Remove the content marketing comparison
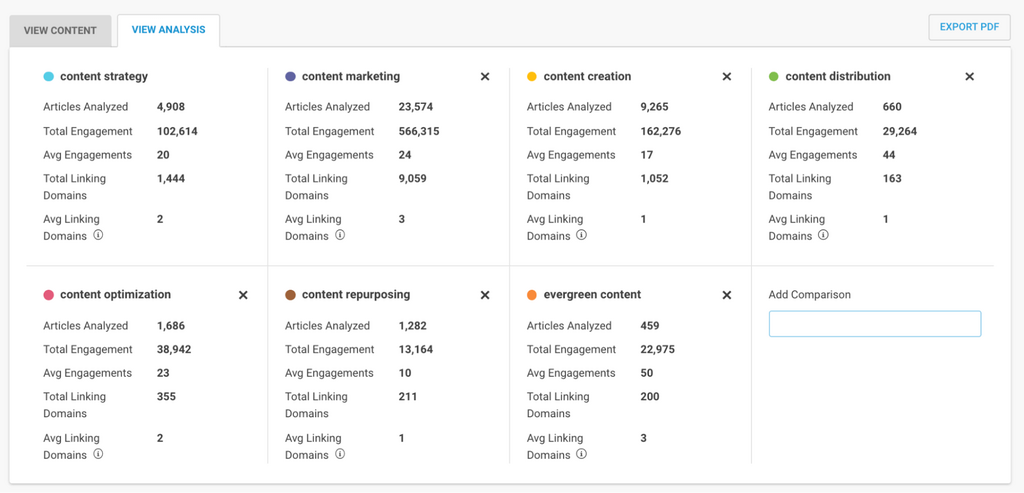 point(485,77)
